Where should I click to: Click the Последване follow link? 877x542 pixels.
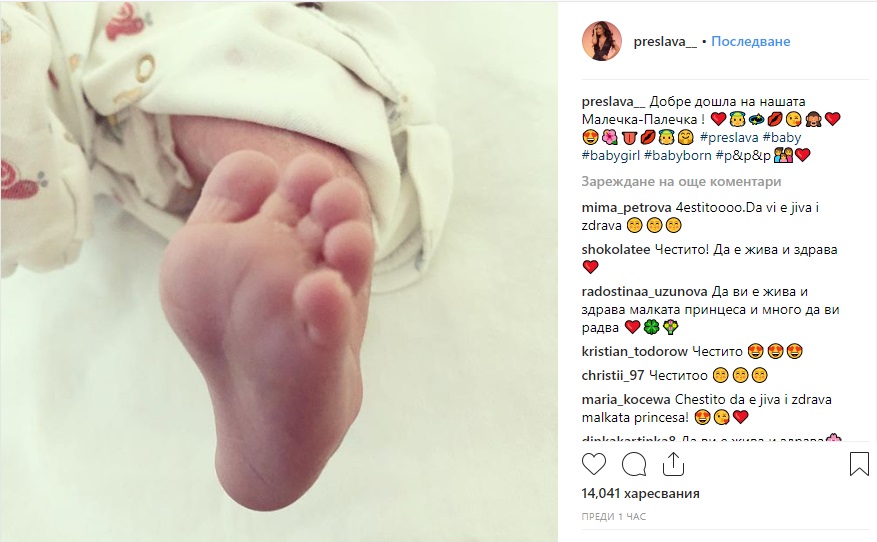tap(750, 41)
